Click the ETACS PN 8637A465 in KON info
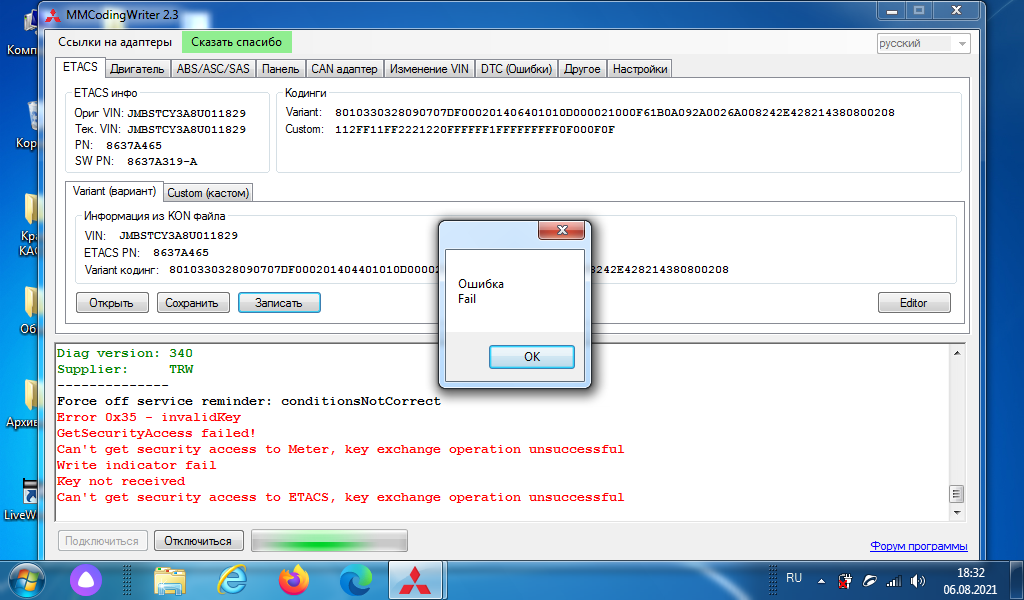Image resolution: width=1024 pixels, height=600 pixels. point(181,253)
